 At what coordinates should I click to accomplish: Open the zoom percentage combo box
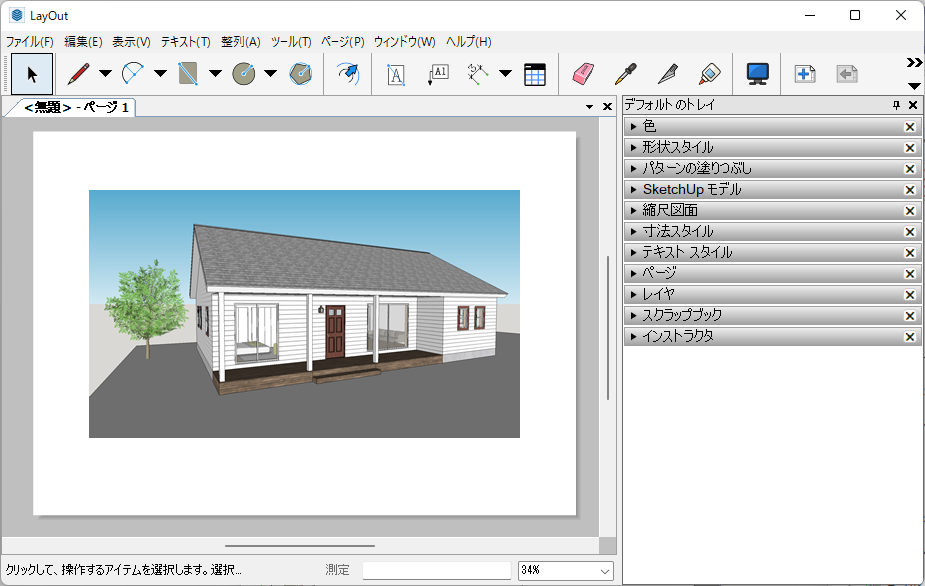click(565, 570)
